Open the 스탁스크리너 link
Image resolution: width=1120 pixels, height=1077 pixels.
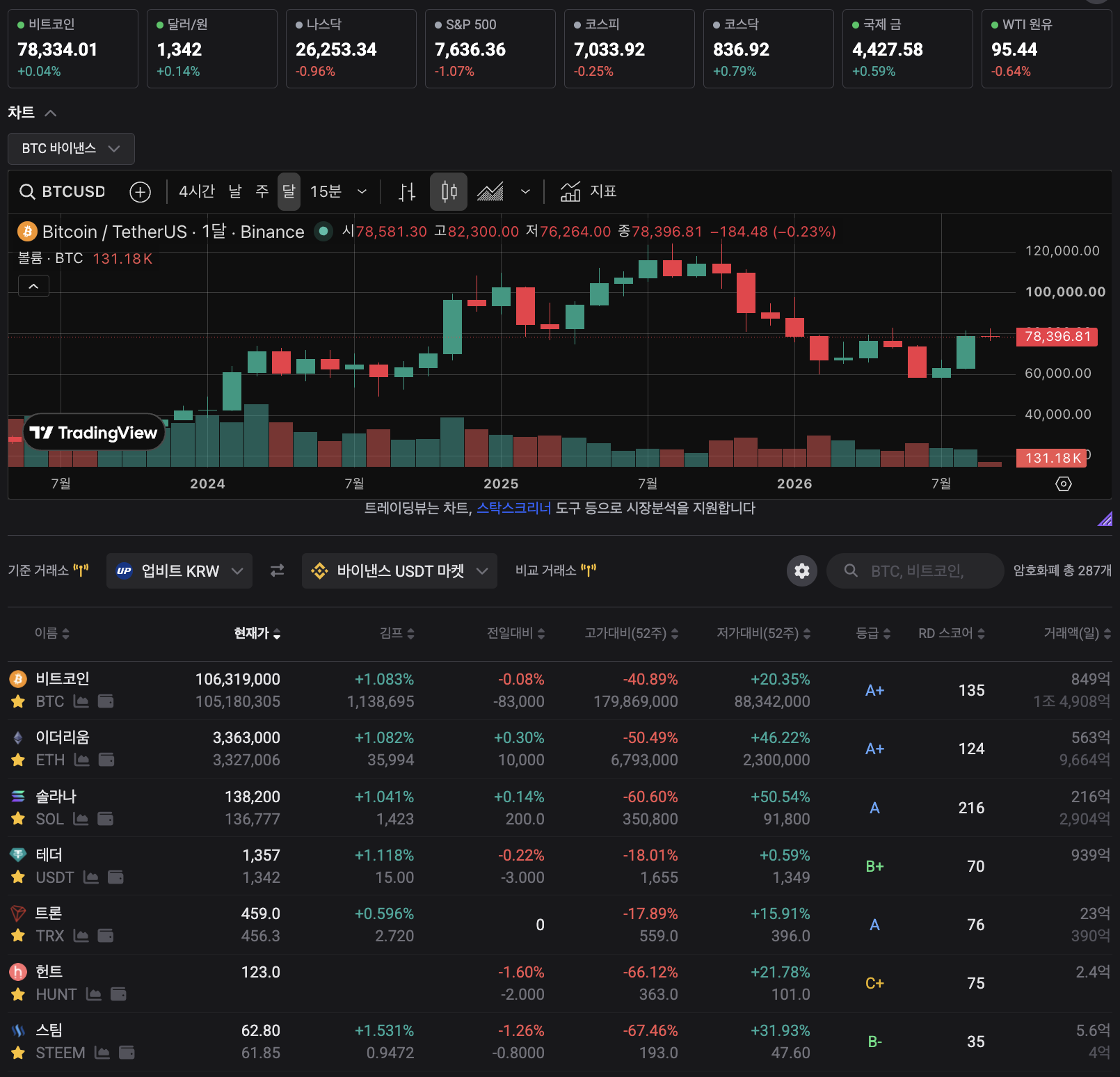(x=513, y=509)
